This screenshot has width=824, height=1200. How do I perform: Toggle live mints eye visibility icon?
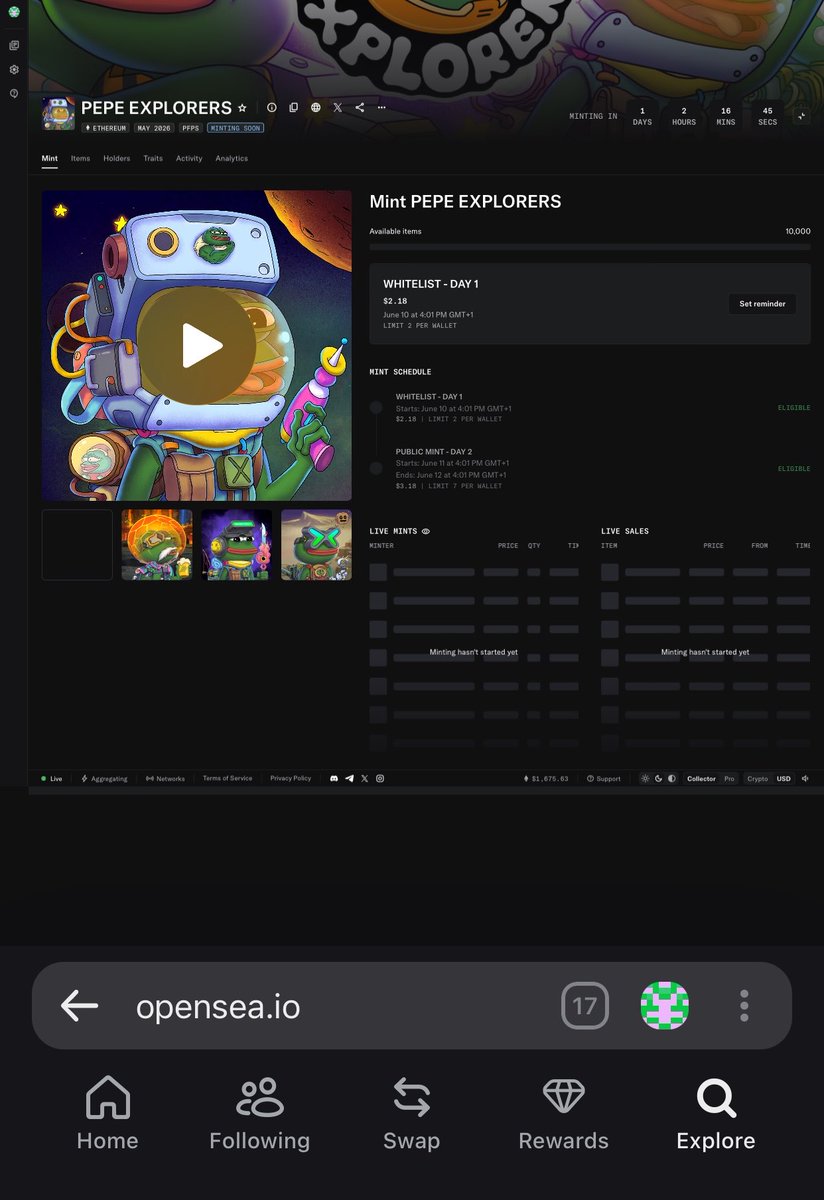[425, 532]
